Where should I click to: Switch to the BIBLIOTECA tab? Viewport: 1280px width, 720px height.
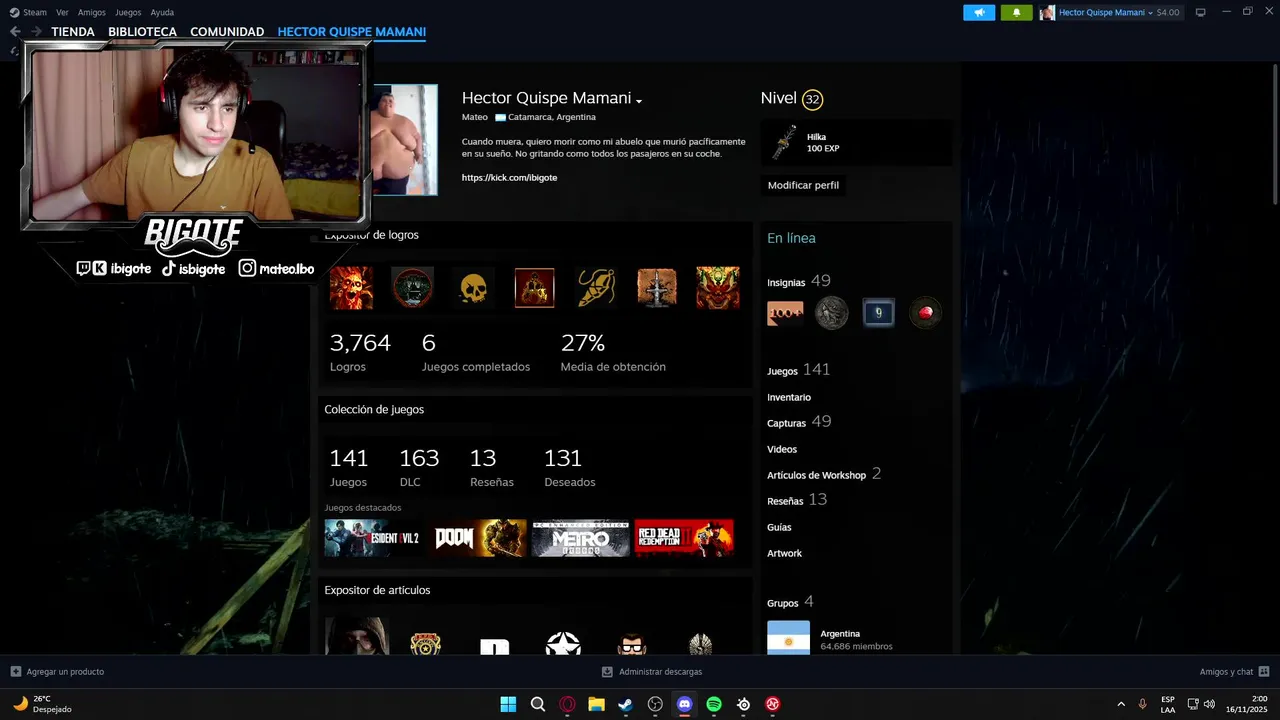pyautogui.click(x=142, y=32)
